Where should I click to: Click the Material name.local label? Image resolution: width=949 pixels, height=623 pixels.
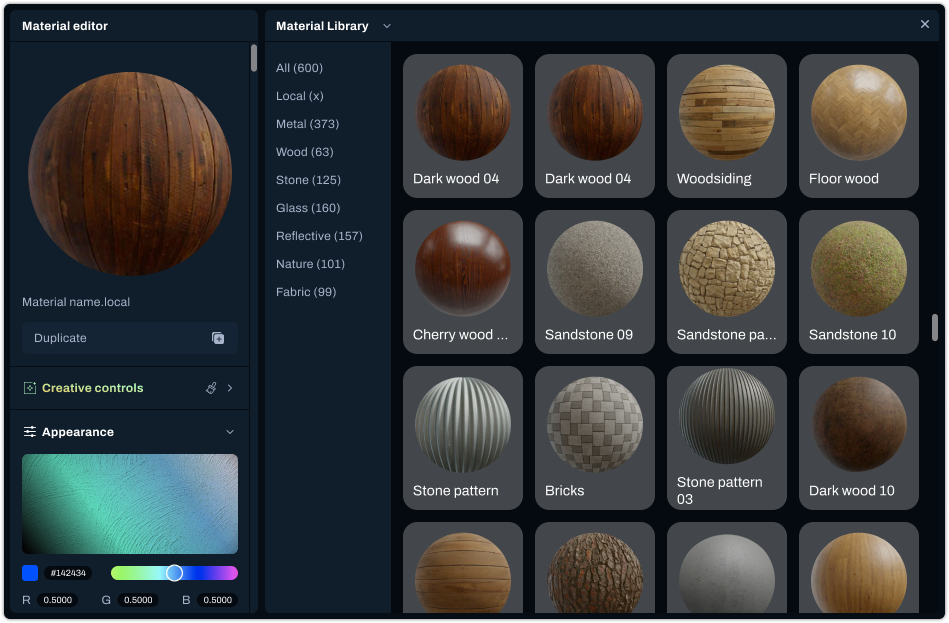click(76, 302)
